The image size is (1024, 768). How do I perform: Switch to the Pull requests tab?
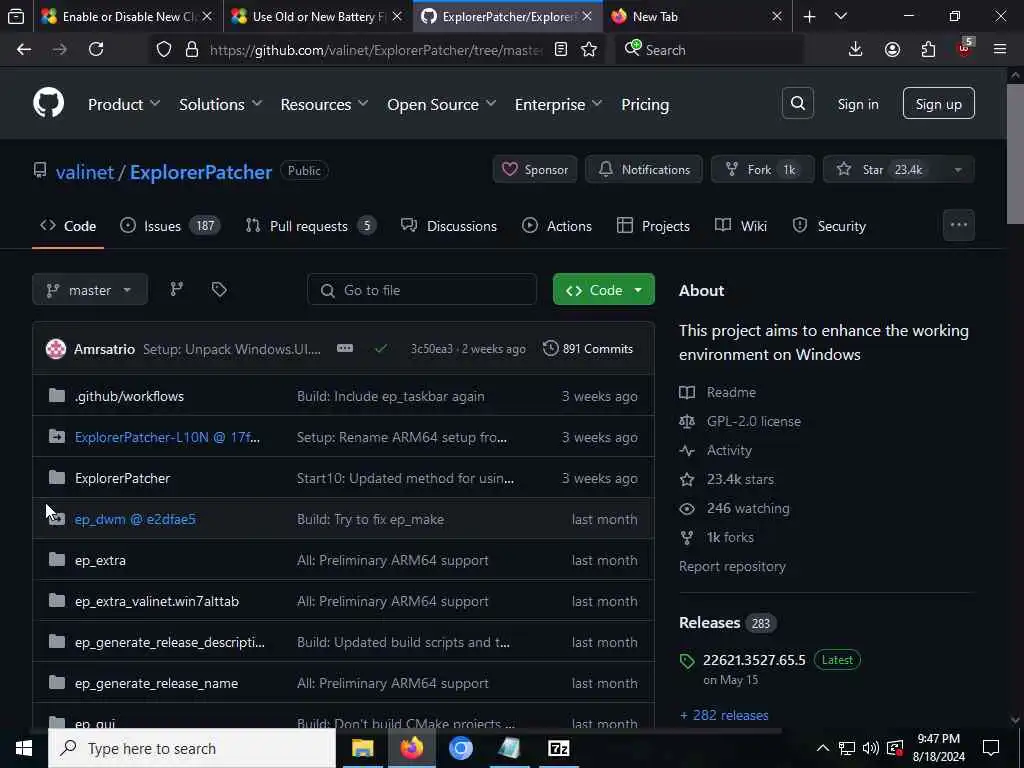point(311,226)
